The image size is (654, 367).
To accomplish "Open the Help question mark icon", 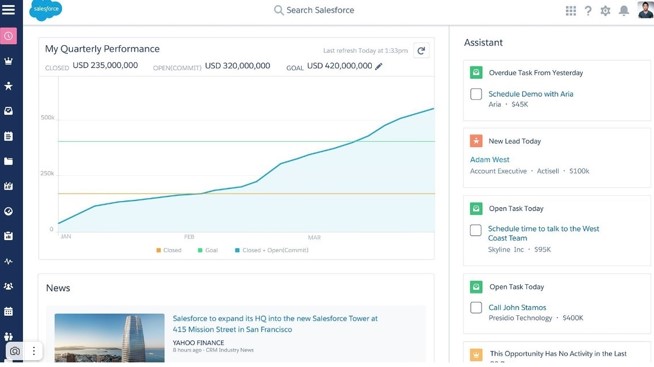I will (x=588, y=10).
